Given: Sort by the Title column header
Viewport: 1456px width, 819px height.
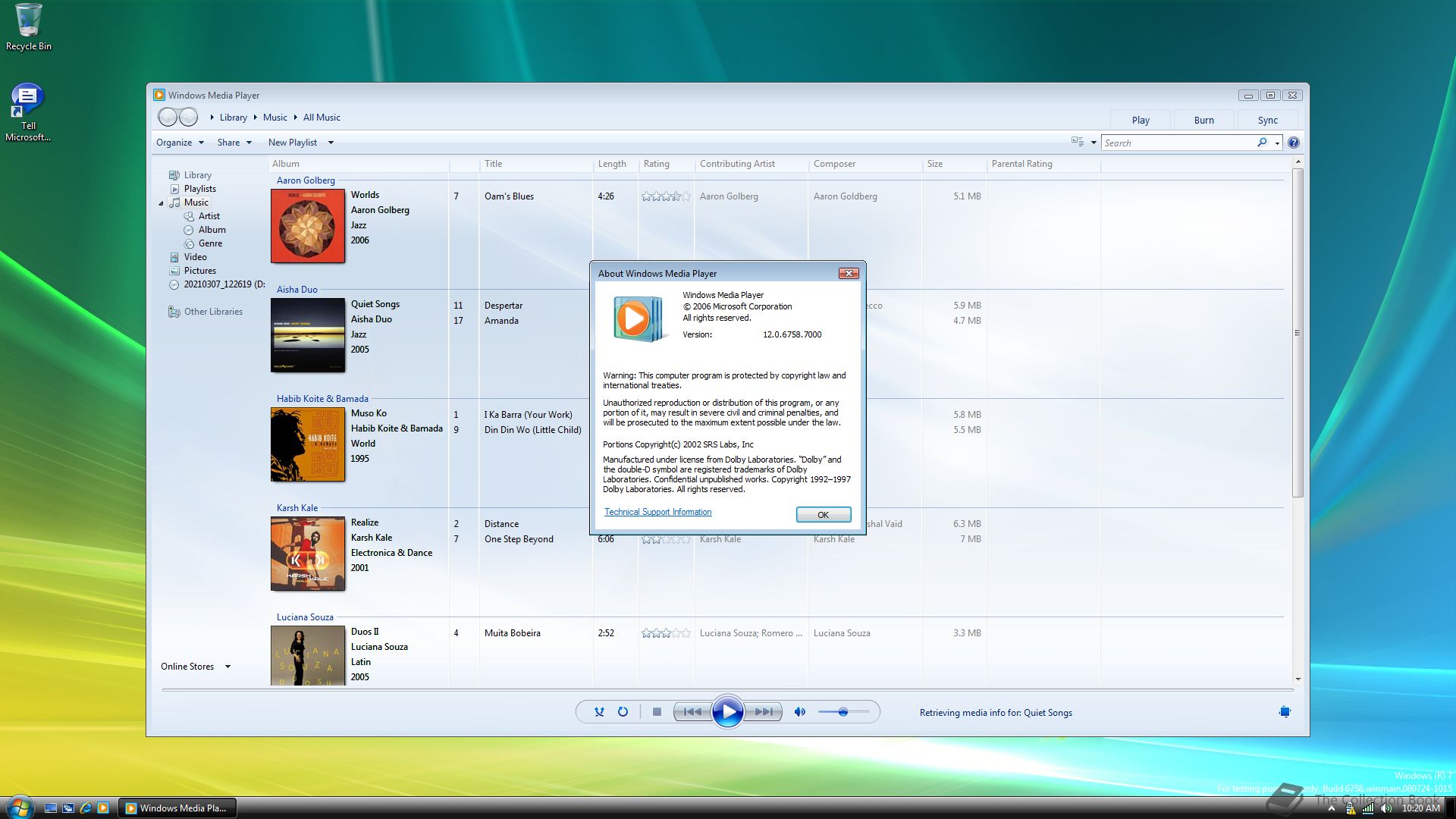Looking at the screenshot, I should 535,164.
